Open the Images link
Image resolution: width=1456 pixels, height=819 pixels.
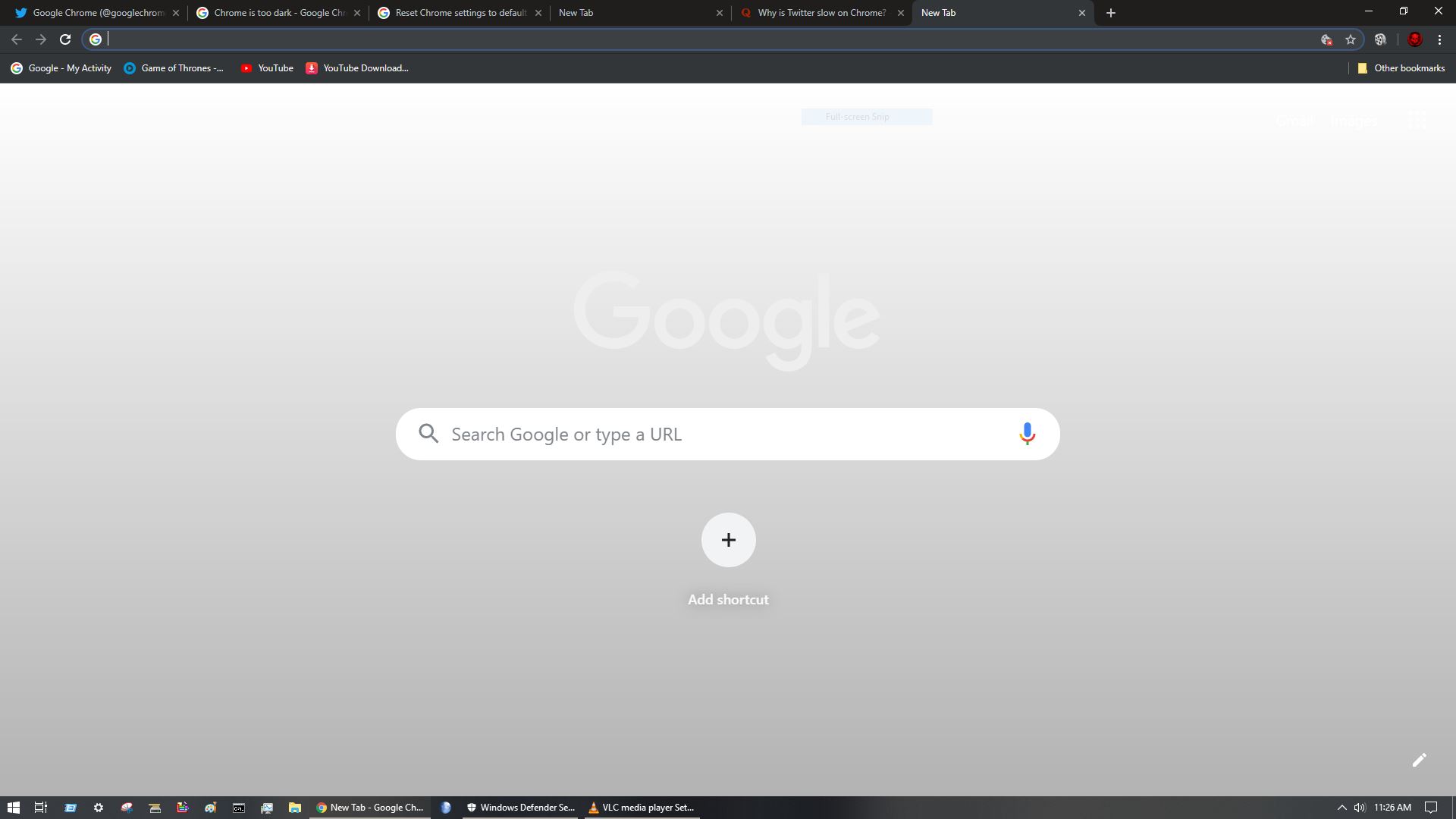tap(1354, 121)
